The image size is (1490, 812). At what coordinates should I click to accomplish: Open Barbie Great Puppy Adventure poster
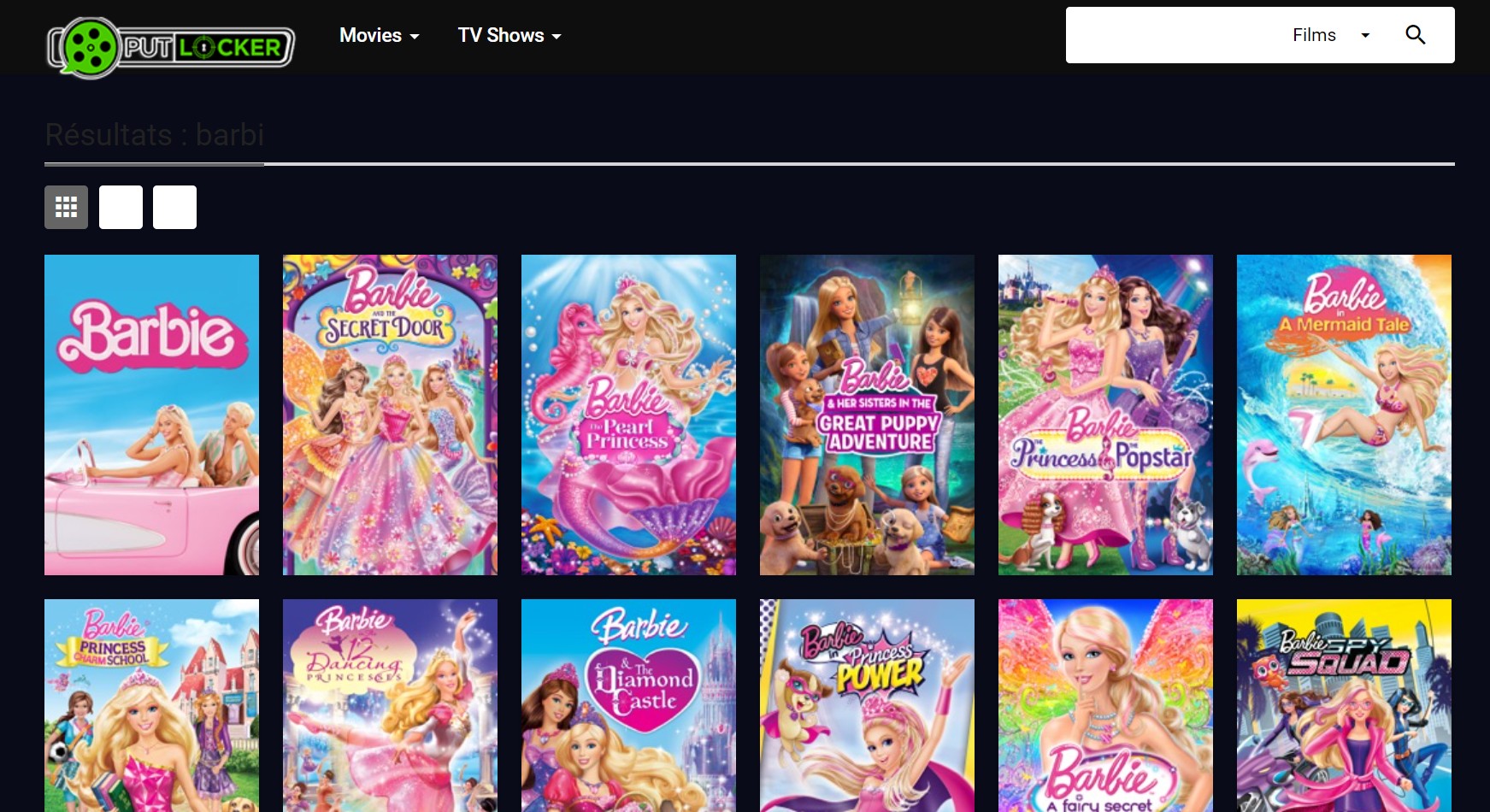(867, 415)
